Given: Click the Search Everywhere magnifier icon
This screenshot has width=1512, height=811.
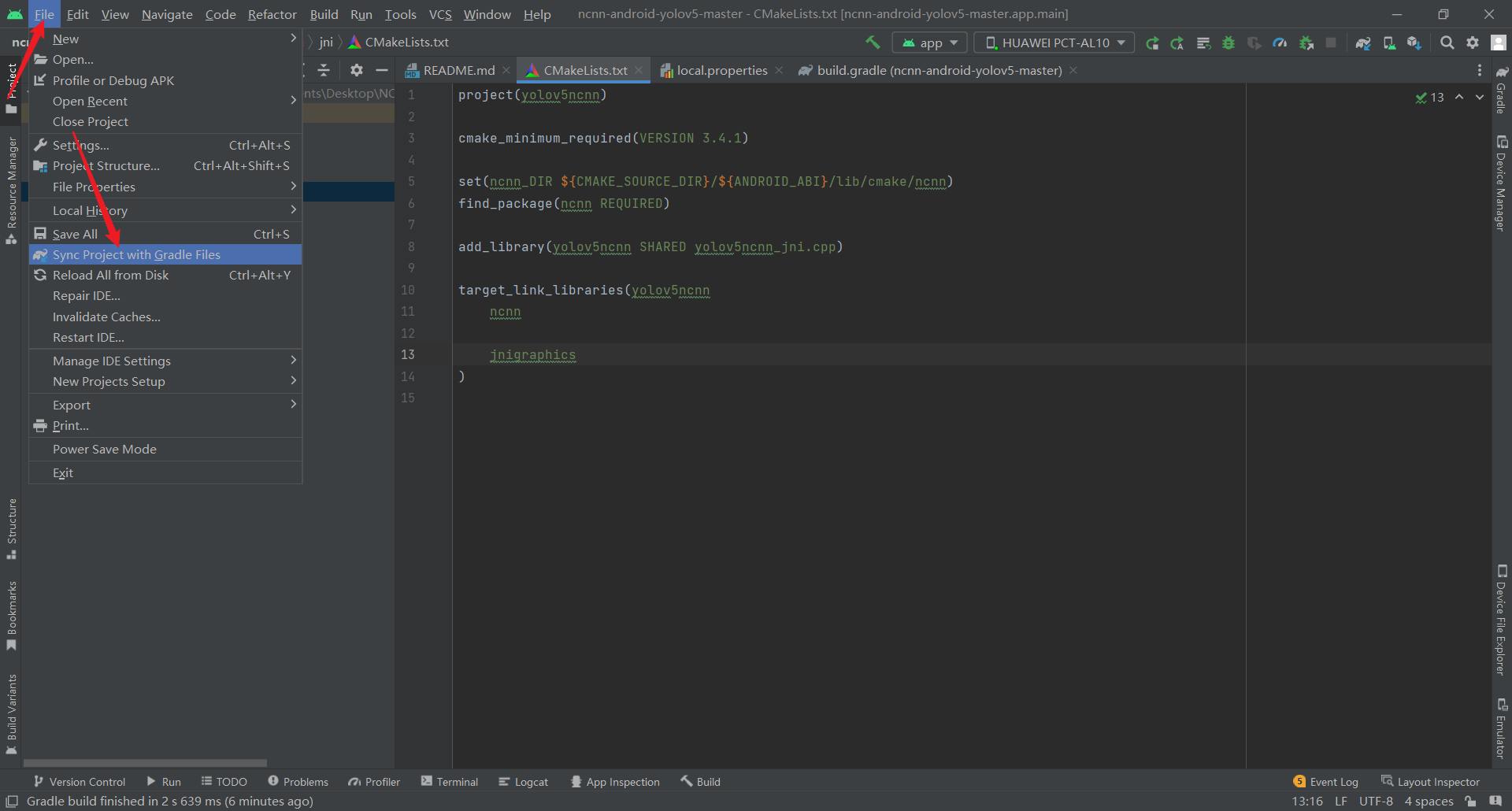Looking at the screenshot, I should [x=1447, y=43].
